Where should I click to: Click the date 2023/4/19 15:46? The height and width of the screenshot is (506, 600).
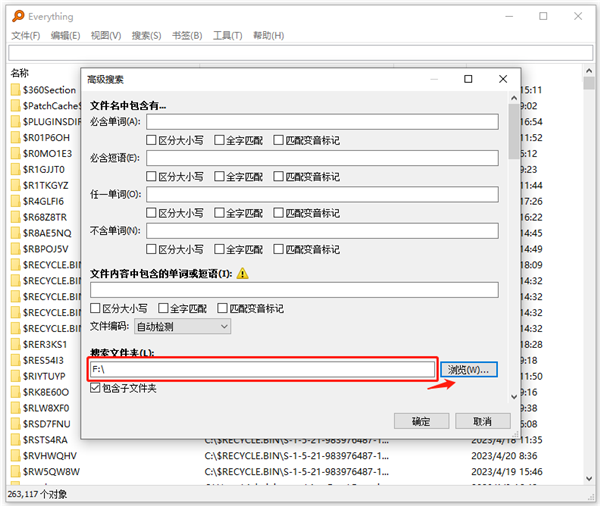507,472
